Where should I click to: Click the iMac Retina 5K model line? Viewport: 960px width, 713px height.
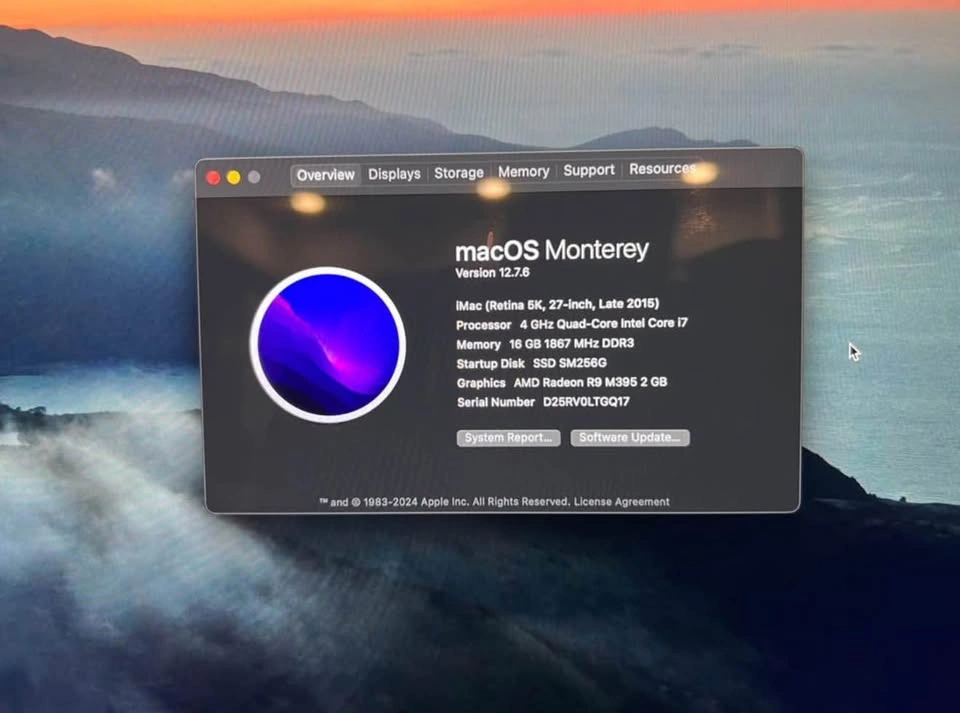coord(557,304)
